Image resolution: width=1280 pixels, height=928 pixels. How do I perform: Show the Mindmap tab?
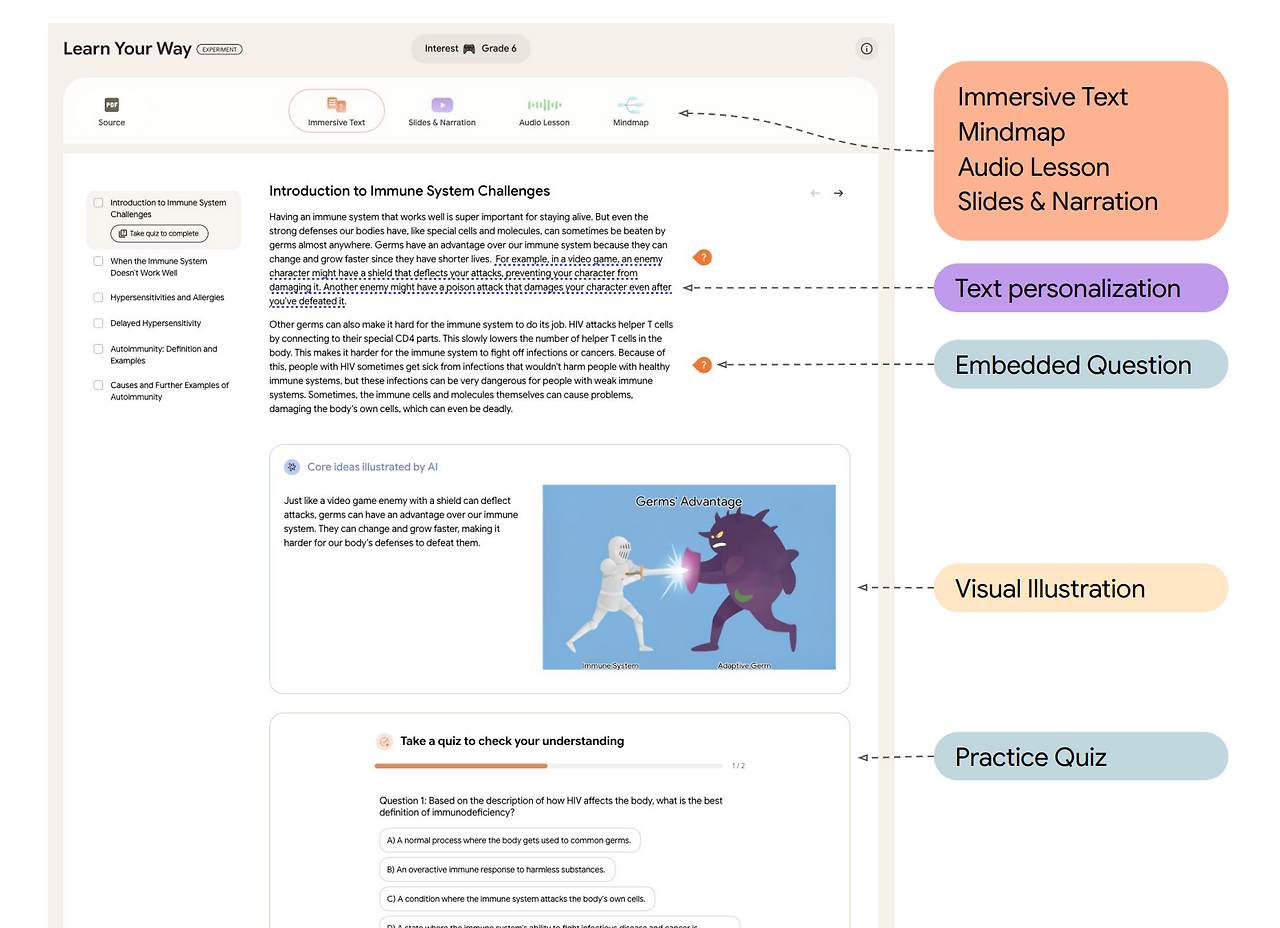point(631,112)
